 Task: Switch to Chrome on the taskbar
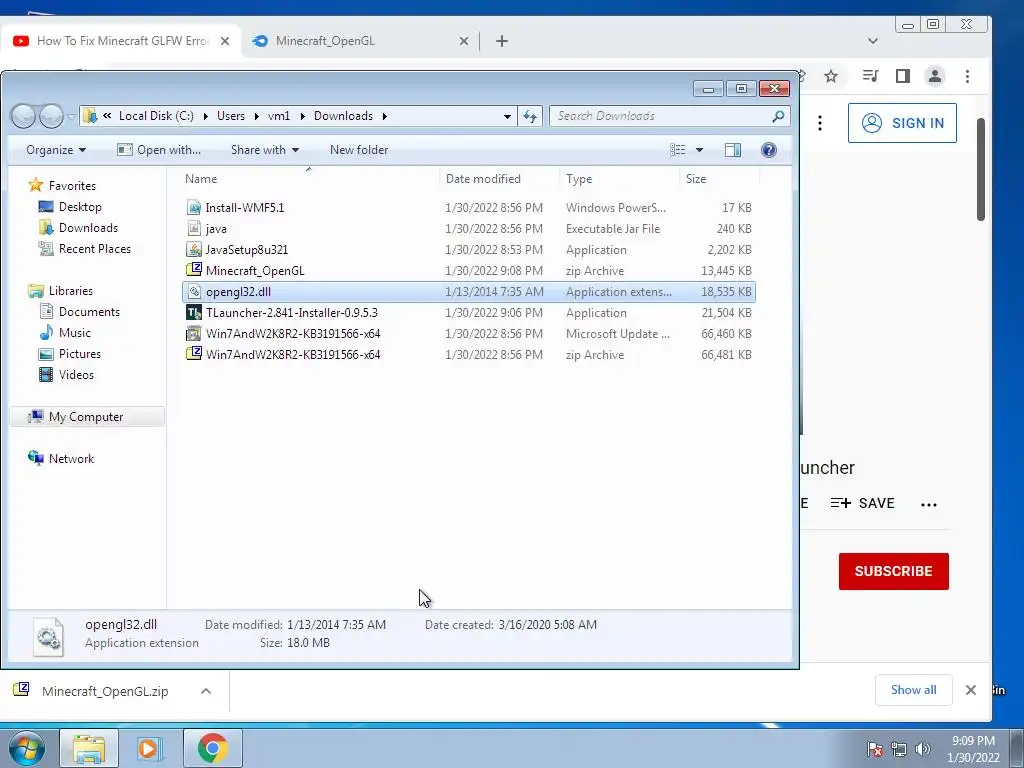point(212,748)
